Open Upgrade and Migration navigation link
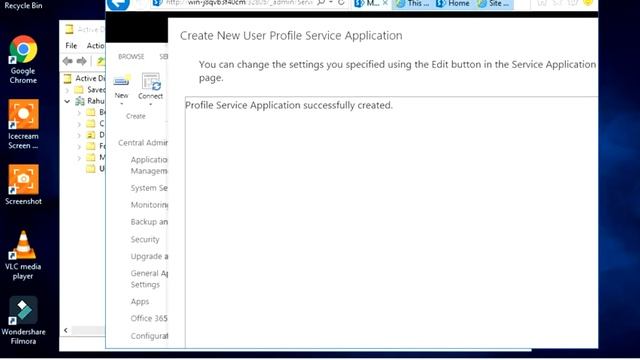The image size is (640, 360). click(149, 256)
